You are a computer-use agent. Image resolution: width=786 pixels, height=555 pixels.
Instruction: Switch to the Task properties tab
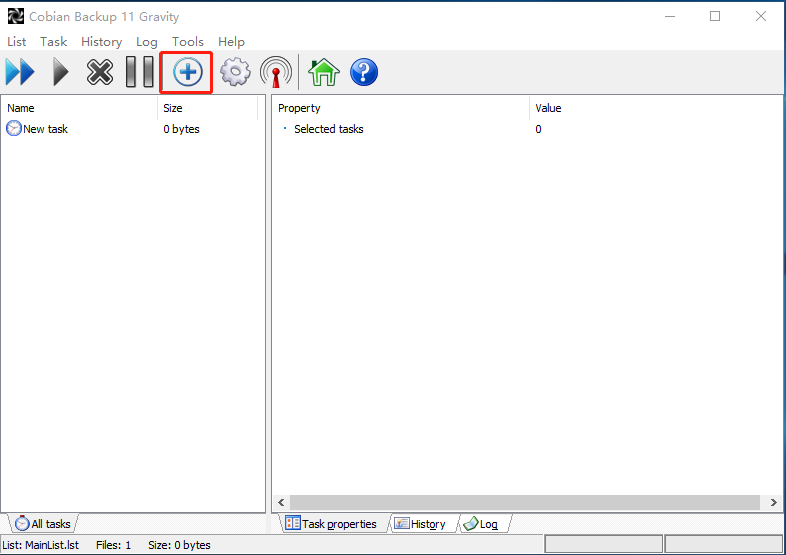pyautogui.click(x=331, y=523)
